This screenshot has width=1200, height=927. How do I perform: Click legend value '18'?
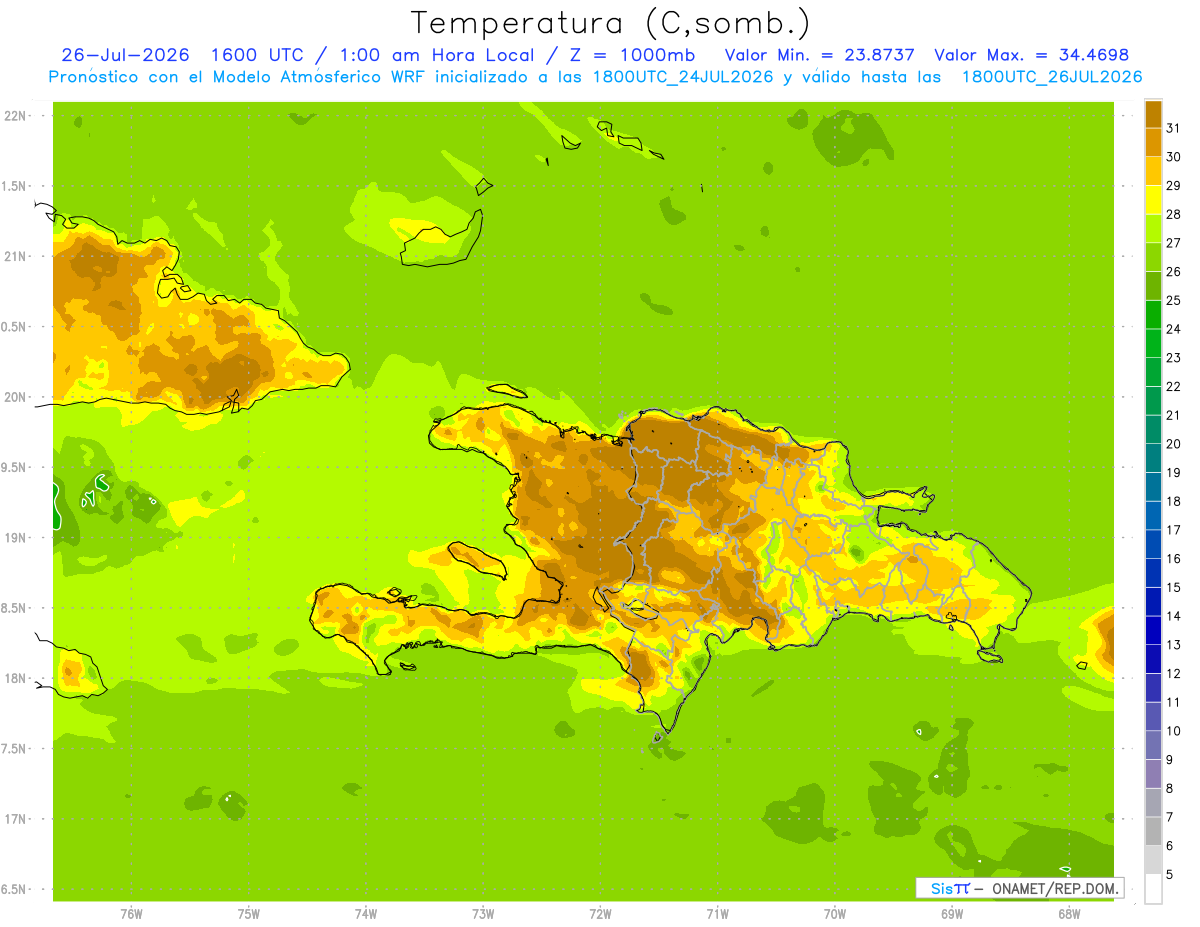[1174, 502]
